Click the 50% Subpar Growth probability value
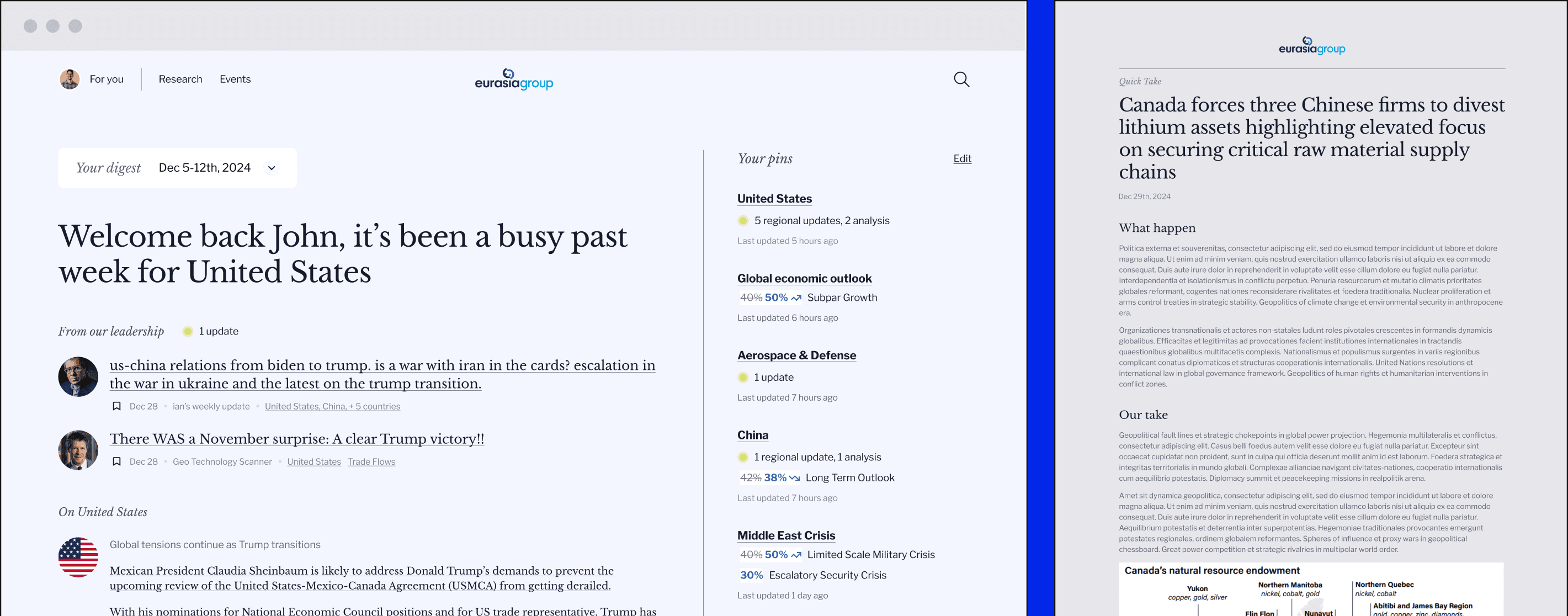The width and height of the screenshot is (1568, 616). pos(776,298)
